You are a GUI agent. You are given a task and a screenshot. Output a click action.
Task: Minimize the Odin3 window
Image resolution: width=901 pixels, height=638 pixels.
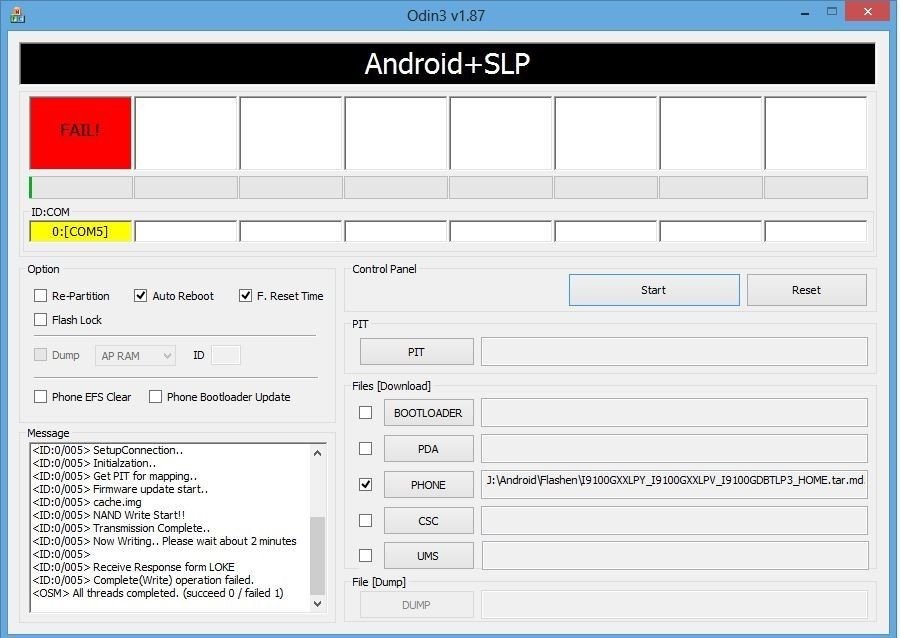coord(805,13)
